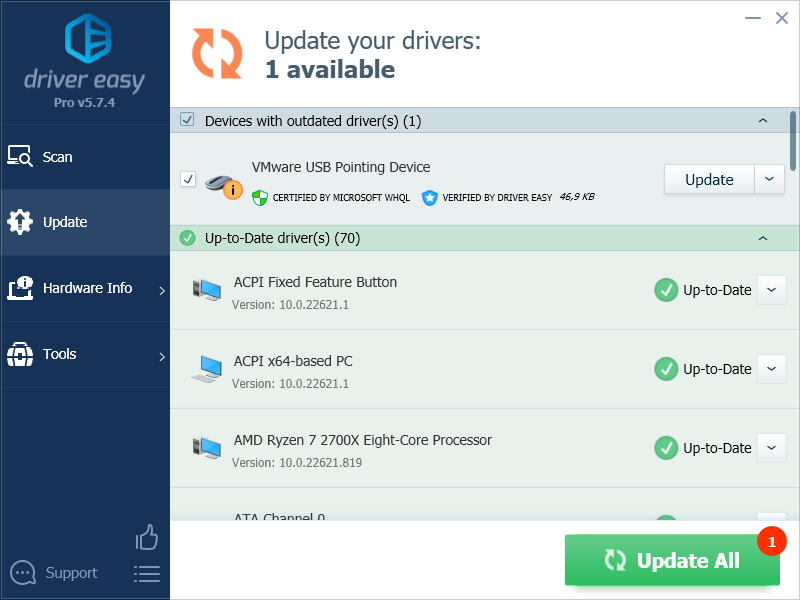Open the Hardware Info menu item
800x600 pixels.
pos(85,288)
